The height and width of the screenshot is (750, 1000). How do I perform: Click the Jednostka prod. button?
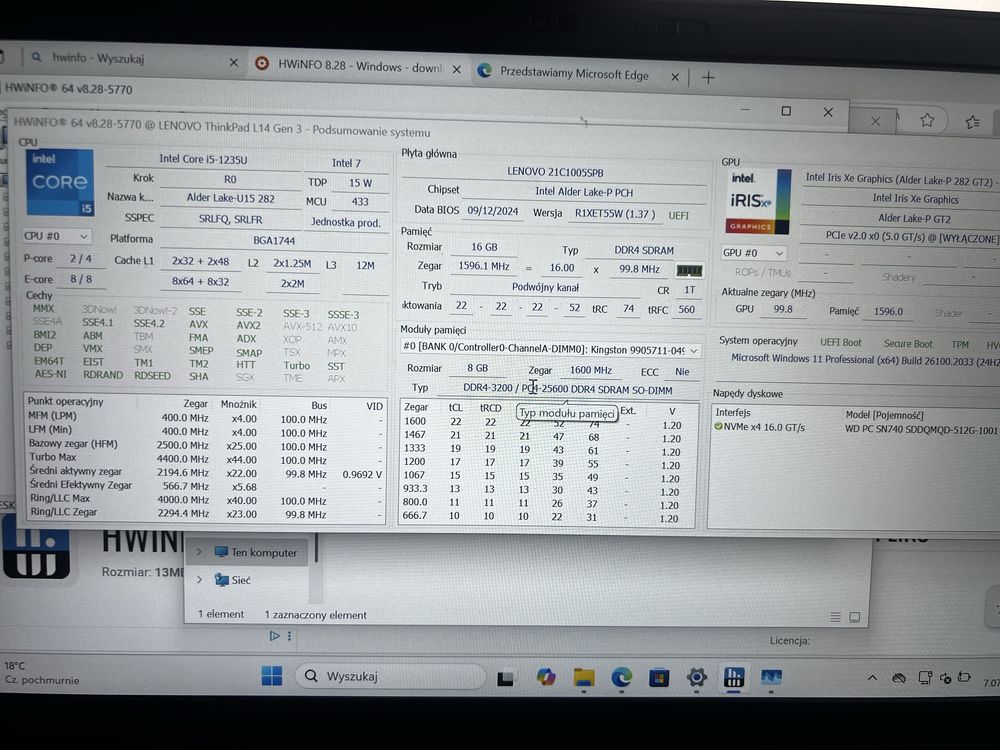coord(346,222)
